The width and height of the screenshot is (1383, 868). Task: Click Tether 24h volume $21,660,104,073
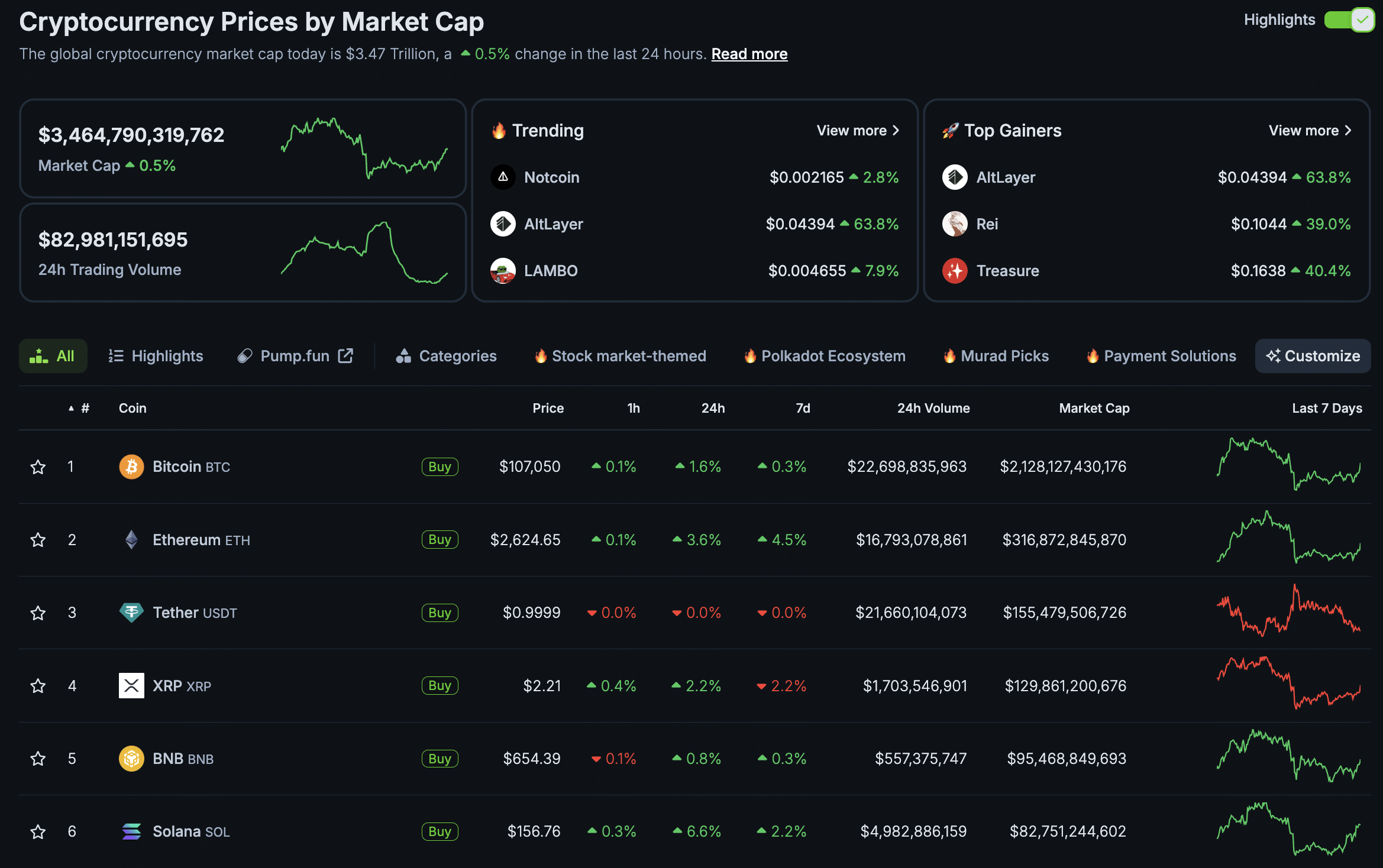pyautogui.click(x=911, y=613)
